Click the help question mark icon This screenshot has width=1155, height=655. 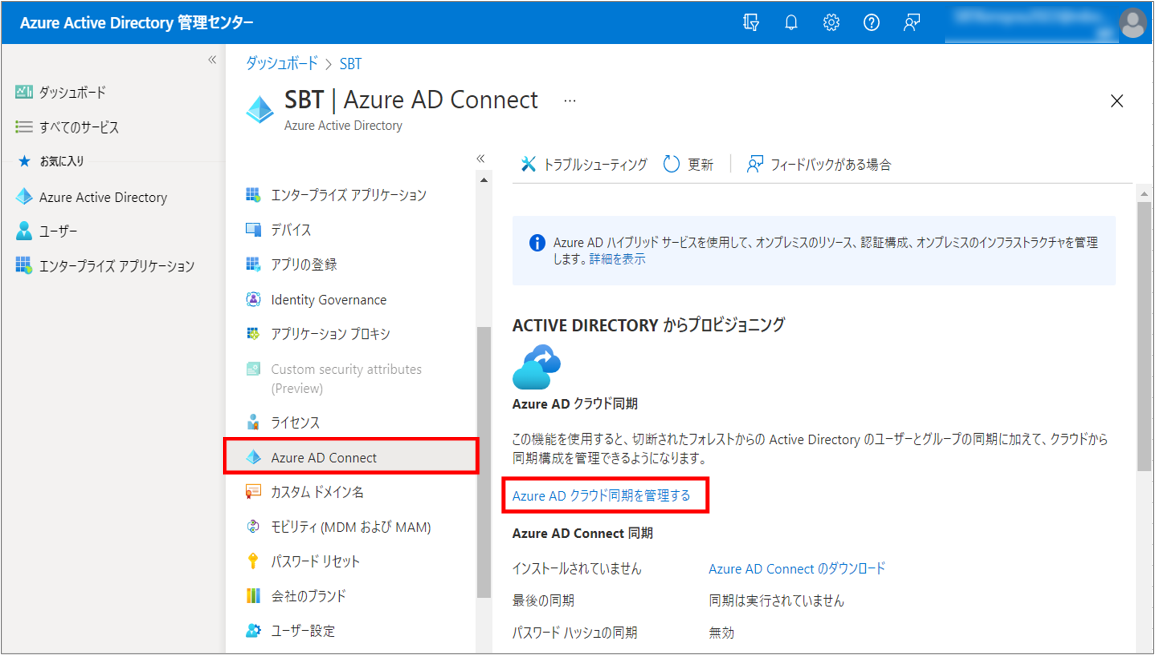coord(871,22)
